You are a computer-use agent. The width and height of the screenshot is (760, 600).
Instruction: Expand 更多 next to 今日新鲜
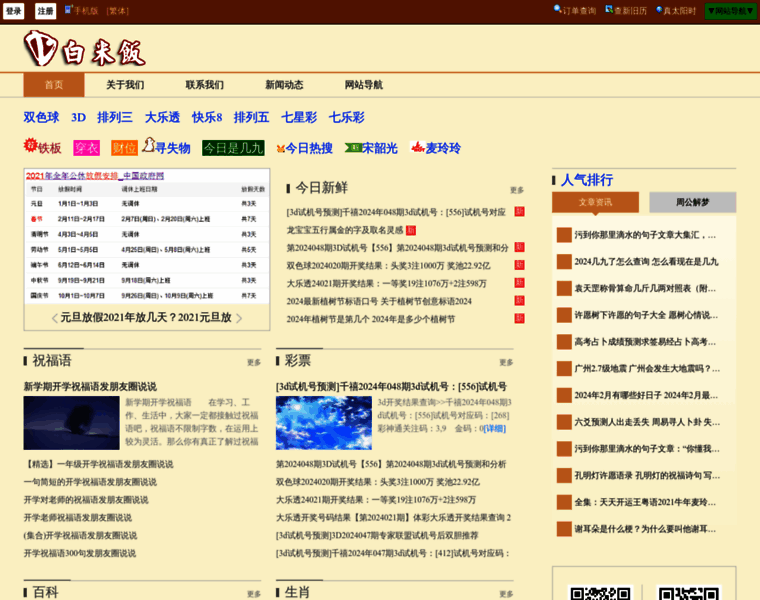pos(516,190)
